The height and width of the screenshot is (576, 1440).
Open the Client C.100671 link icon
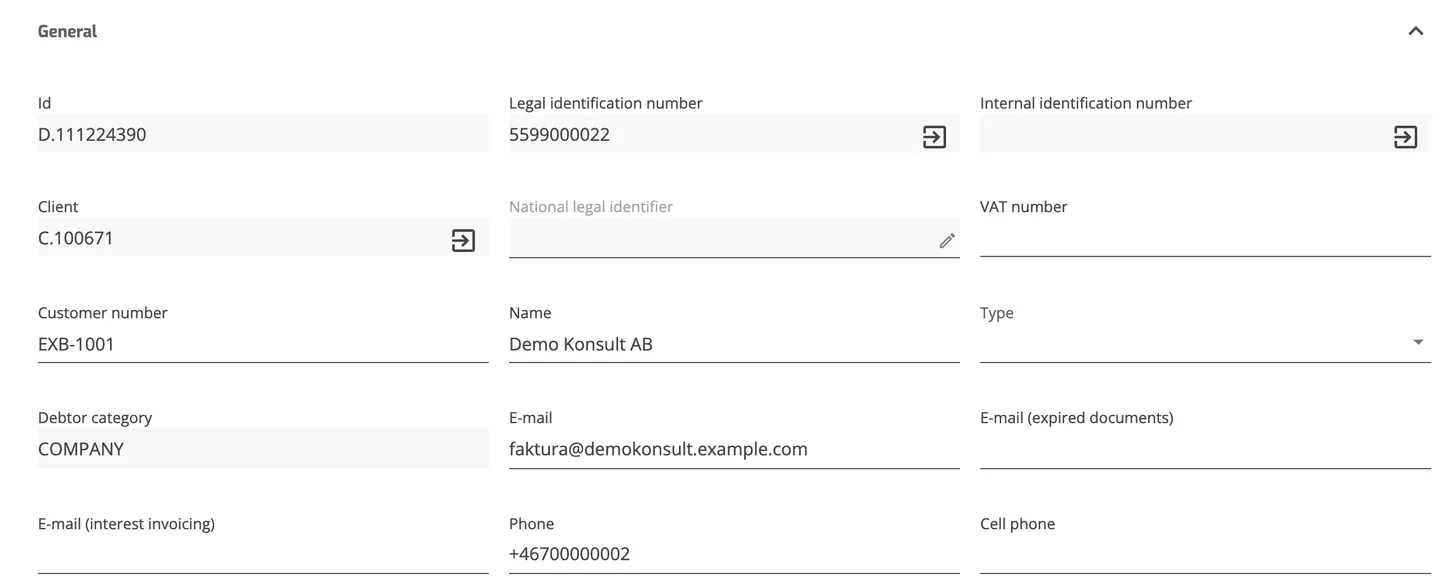(x=463, y=240)
